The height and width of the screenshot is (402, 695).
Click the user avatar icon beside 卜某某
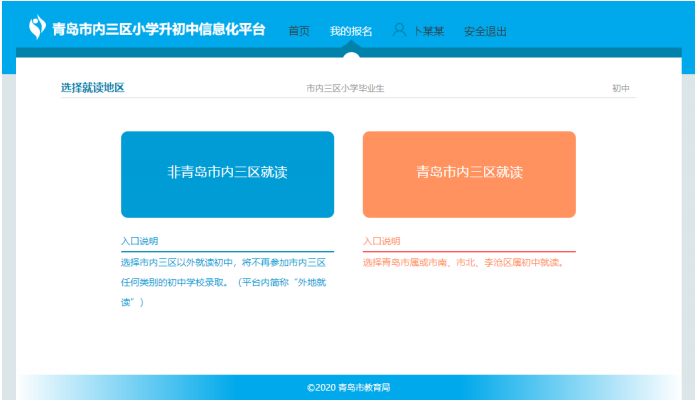point(399,30)
